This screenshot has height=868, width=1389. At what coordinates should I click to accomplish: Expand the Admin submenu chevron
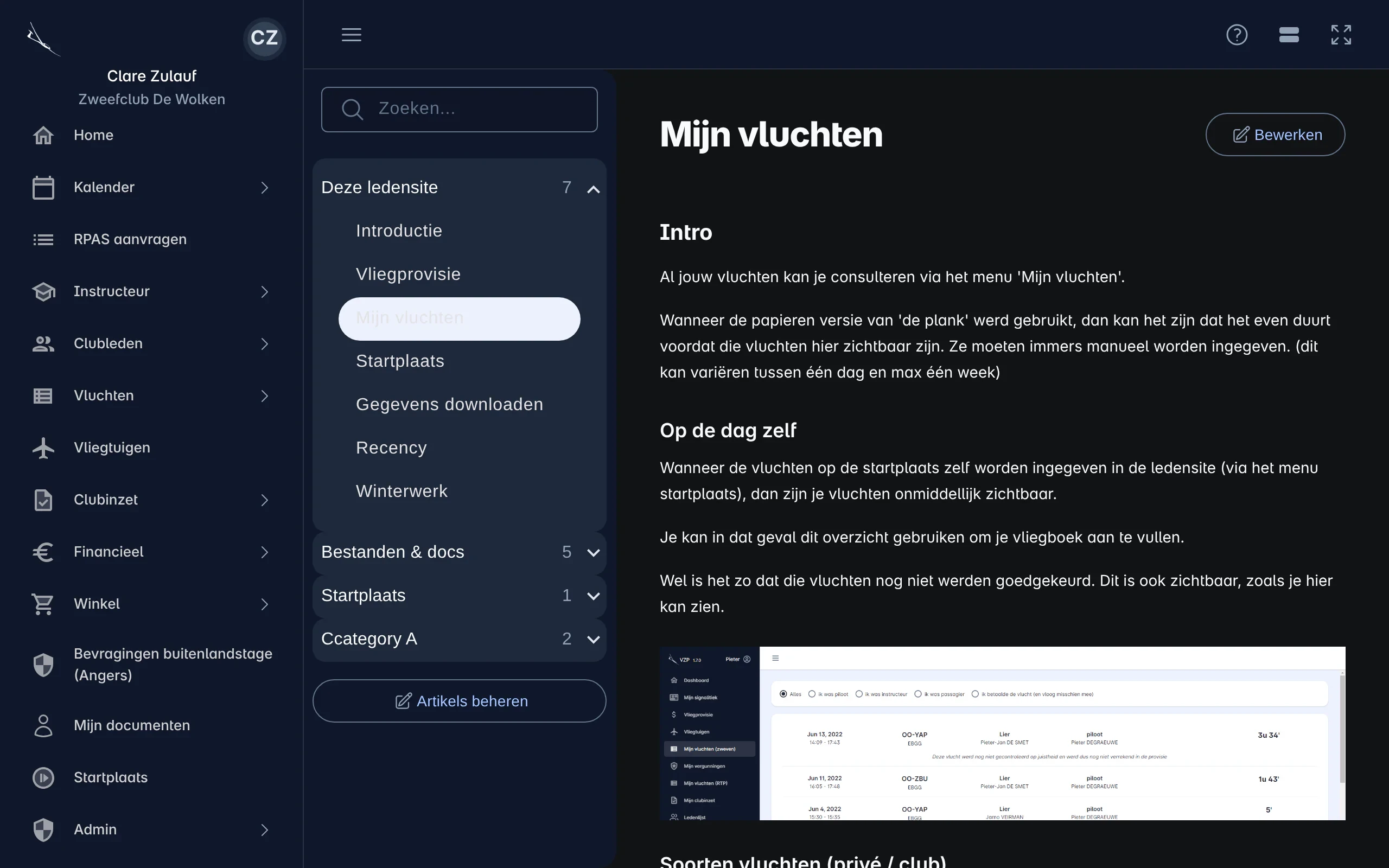pyautogui.click(x=265, y=830)
